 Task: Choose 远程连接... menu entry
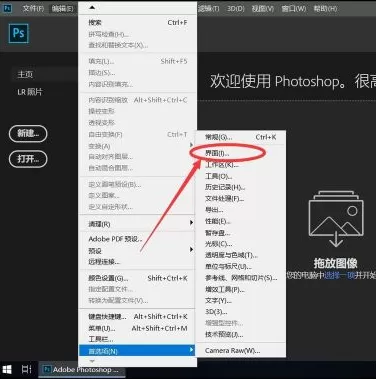point(137,262)
